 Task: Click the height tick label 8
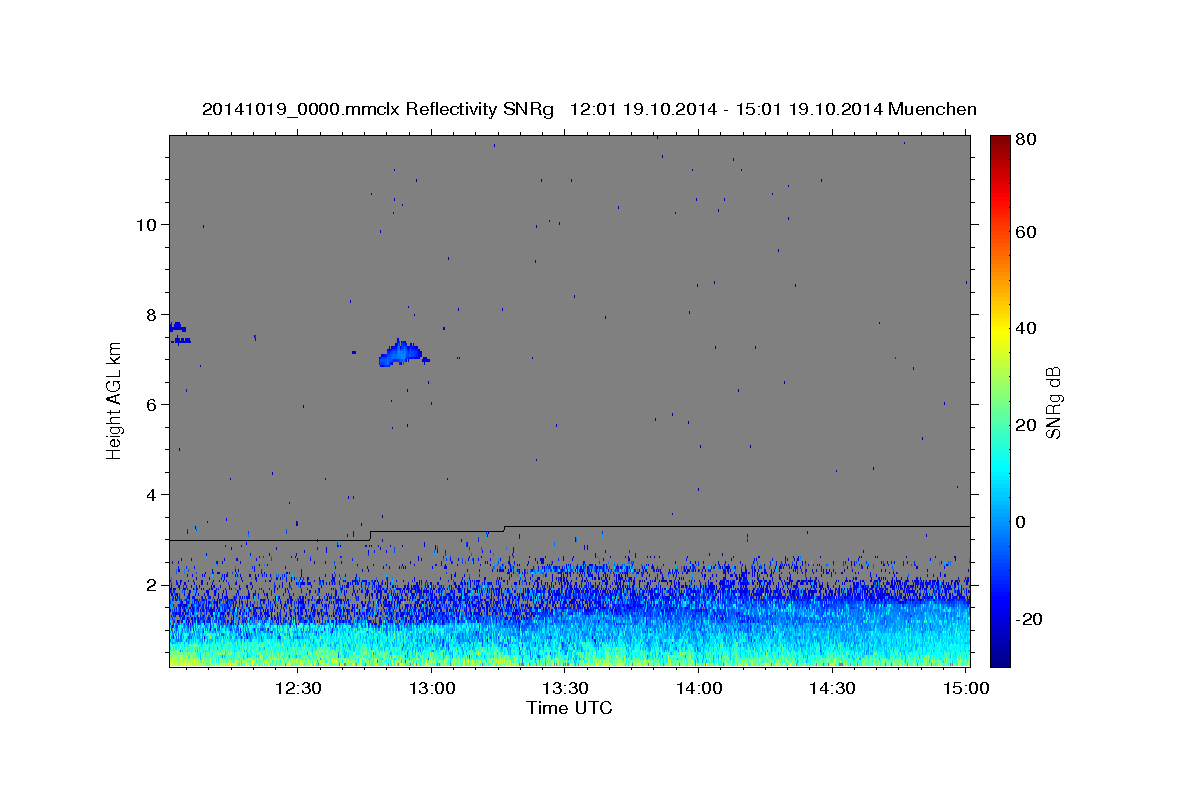point(151,314)
